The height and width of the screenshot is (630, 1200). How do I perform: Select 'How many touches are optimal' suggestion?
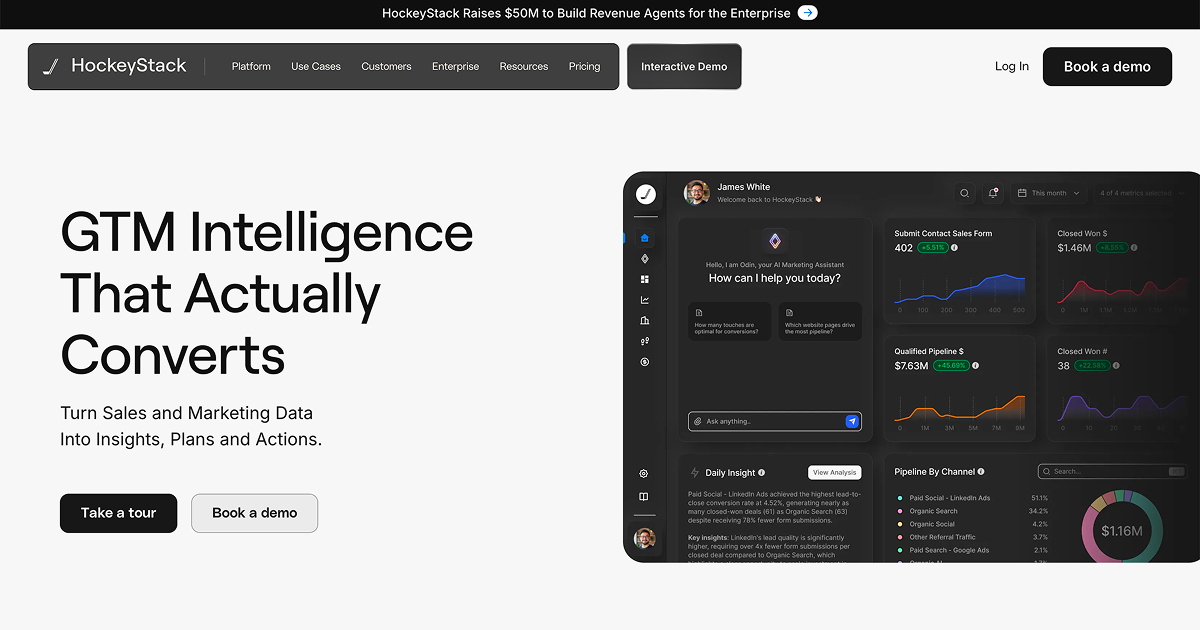tap(728, 322)
